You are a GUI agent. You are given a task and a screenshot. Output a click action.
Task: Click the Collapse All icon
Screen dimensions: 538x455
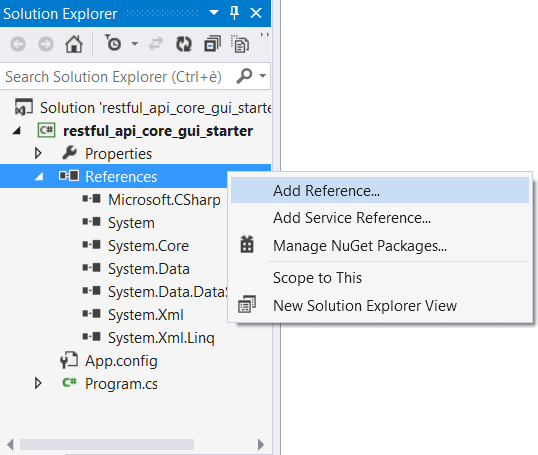[212, 44]
